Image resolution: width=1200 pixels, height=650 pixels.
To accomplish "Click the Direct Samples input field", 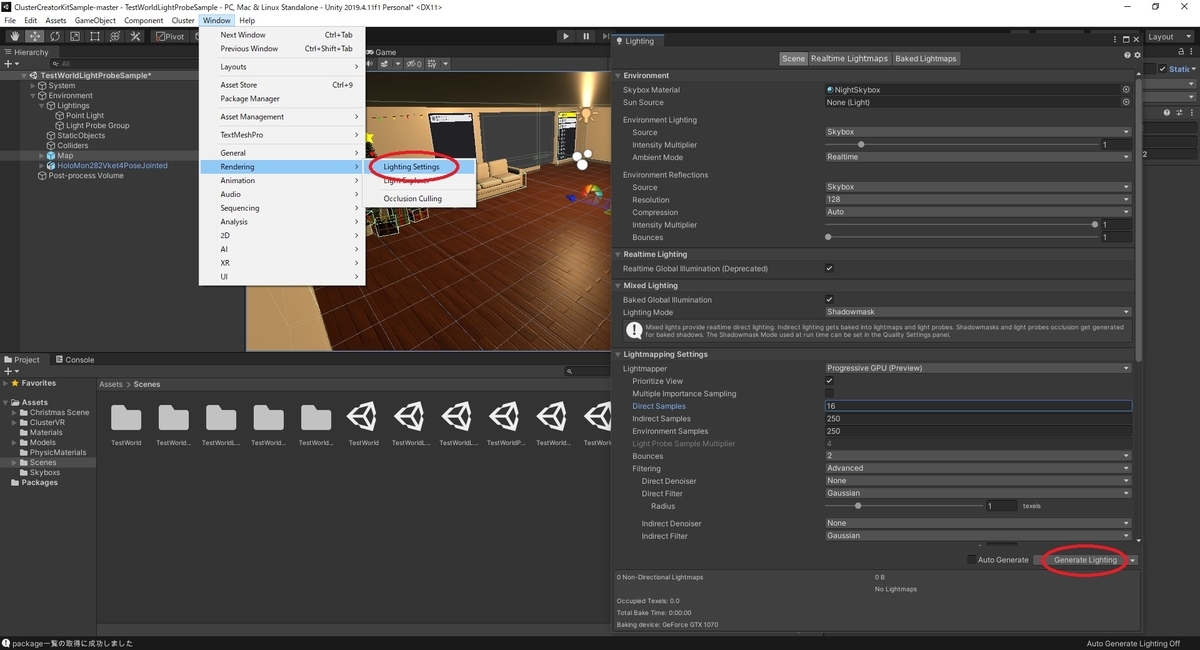I will click(977, 406).
